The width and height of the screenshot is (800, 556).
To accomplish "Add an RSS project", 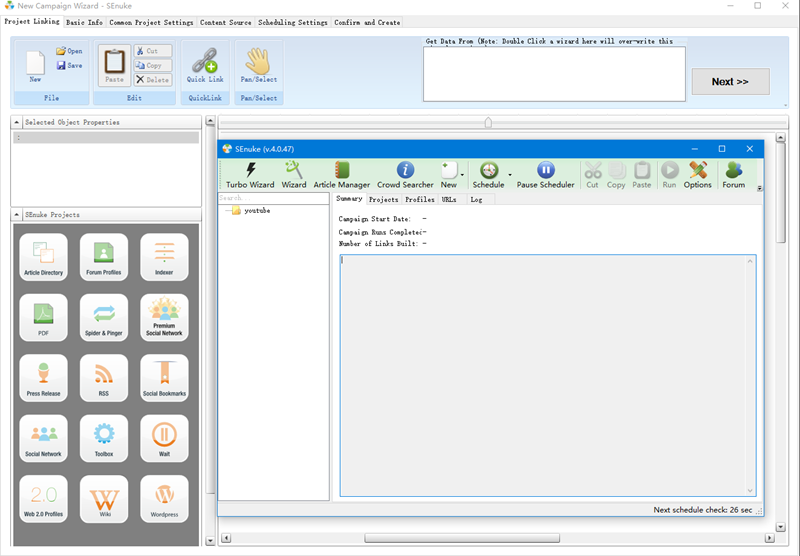I will pyautogui.click(x=104, y=378).
